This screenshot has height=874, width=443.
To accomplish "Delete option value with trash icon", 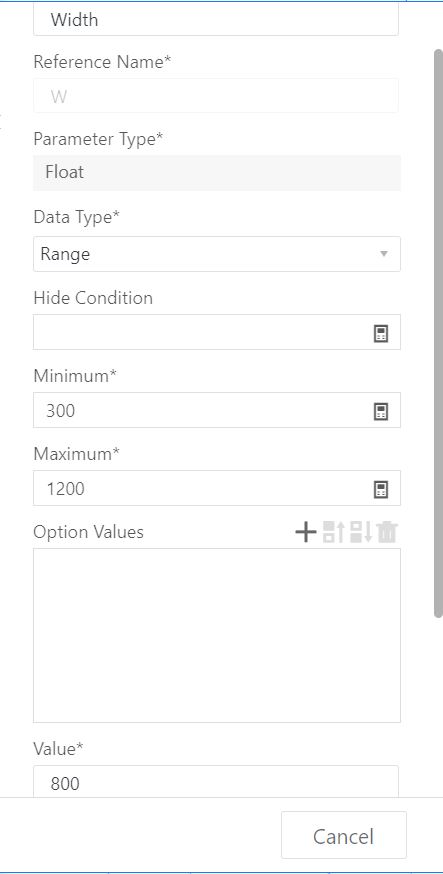I will click(387, 532).
